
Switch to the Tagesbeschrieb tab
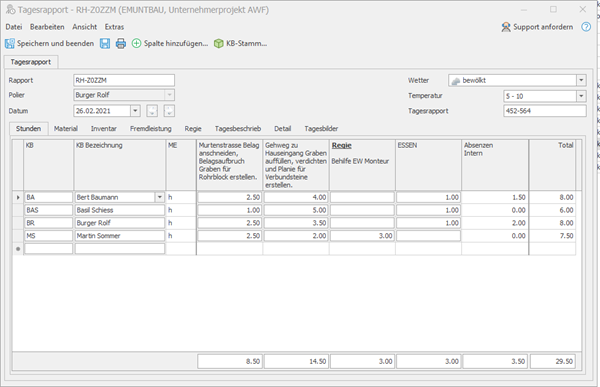[x=238, y=129]
